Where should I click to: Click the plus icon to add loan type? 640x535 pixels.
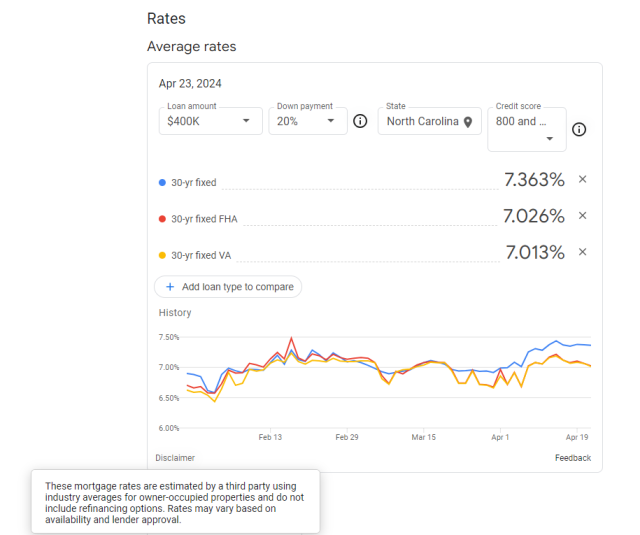170,287
